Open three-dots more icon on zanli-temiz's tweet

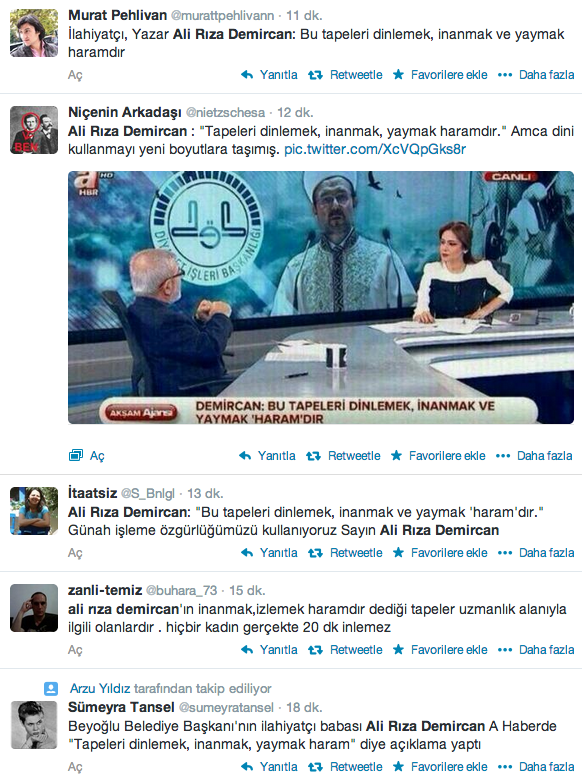[505, 650]
